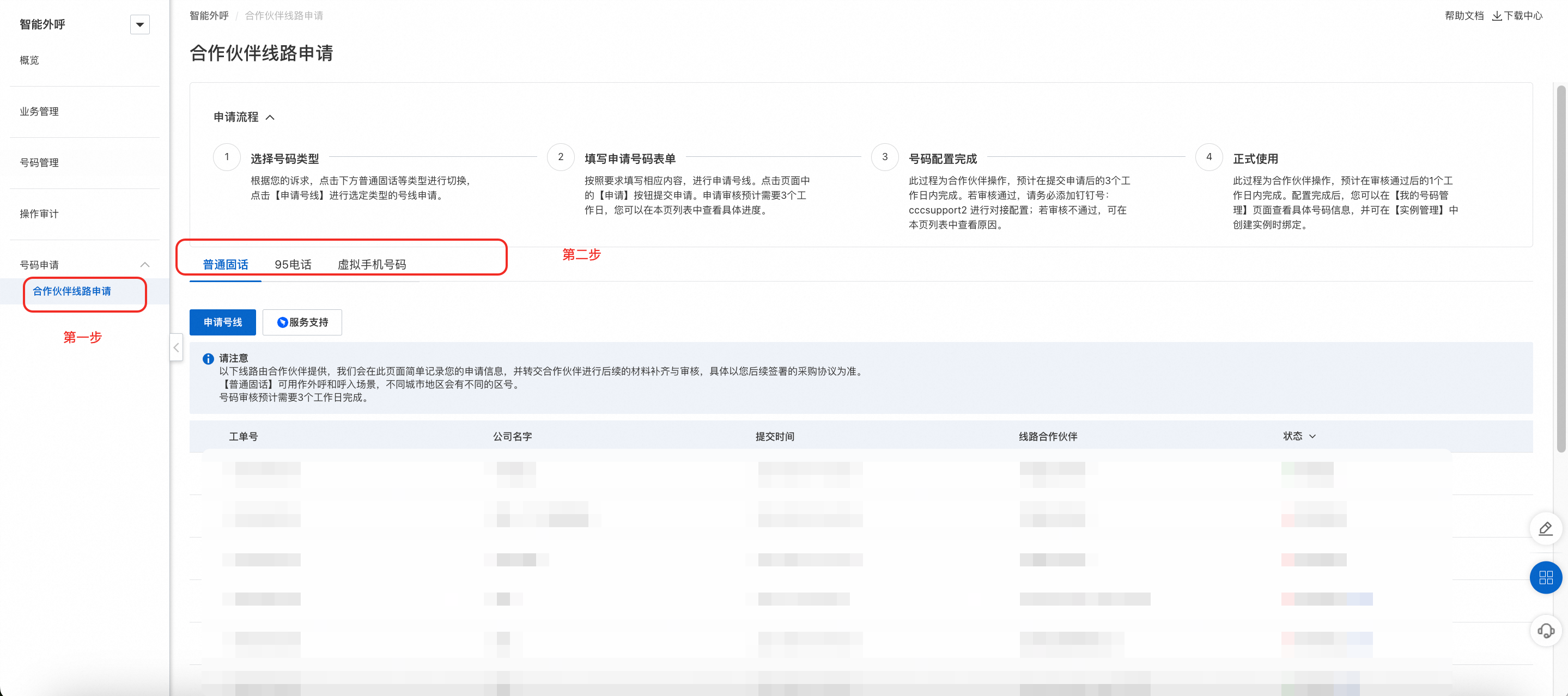Switch to the 虚拟手机号码 tab
The height and width of the screenshot is (696, 1568).
click(x=372, y=265)
